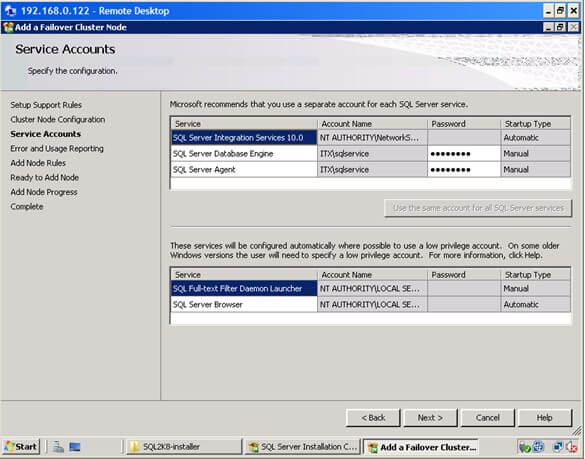Click Manual startup type for Database Engine
Screen dimensions: 585x459
coord(535,154)
